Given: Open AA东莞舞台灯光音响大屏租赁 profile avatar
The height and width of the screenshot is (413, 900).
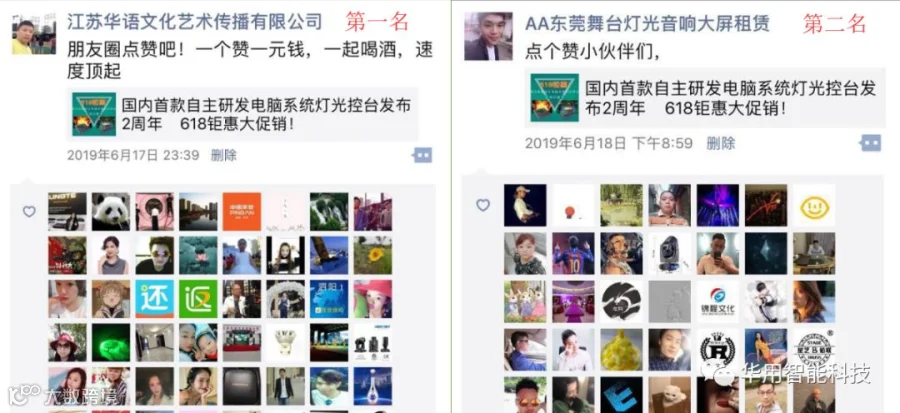Looking at the screenshot, I should 488,36.
